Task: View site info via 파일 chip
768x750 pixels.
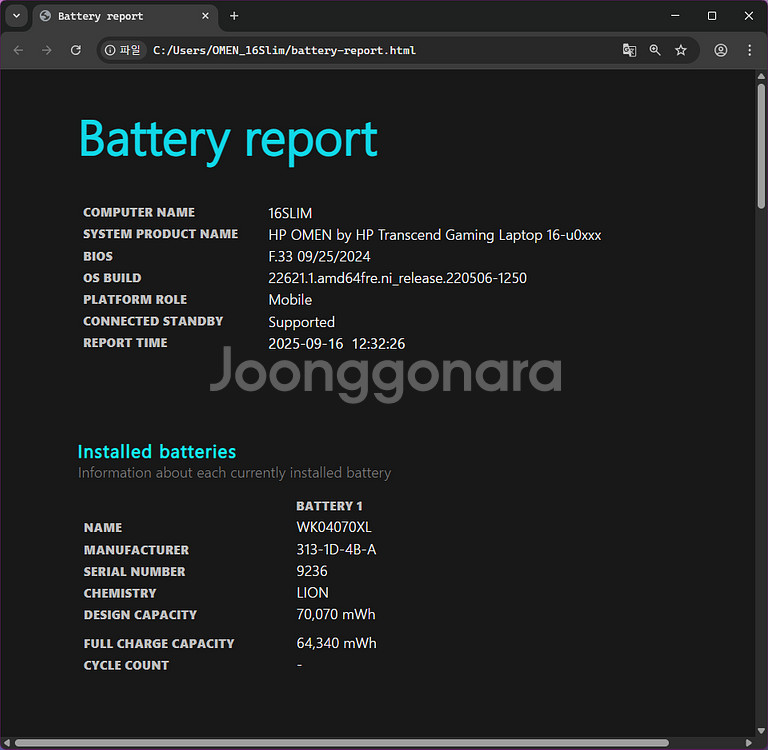Action: point(123,50)
